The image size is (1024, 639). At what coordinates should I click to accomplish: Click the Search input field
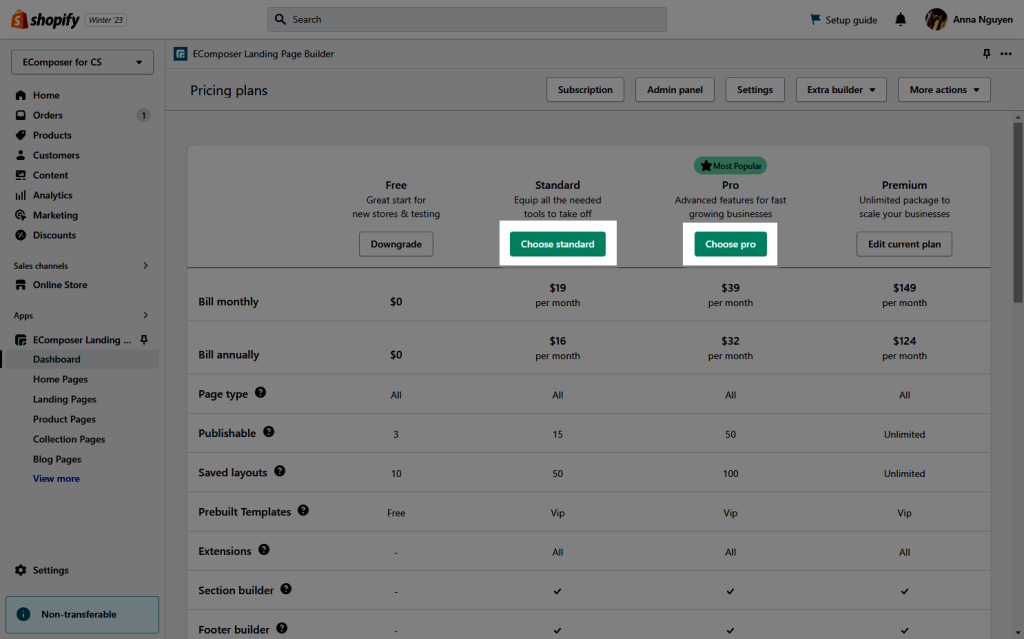tap(467, 20)
